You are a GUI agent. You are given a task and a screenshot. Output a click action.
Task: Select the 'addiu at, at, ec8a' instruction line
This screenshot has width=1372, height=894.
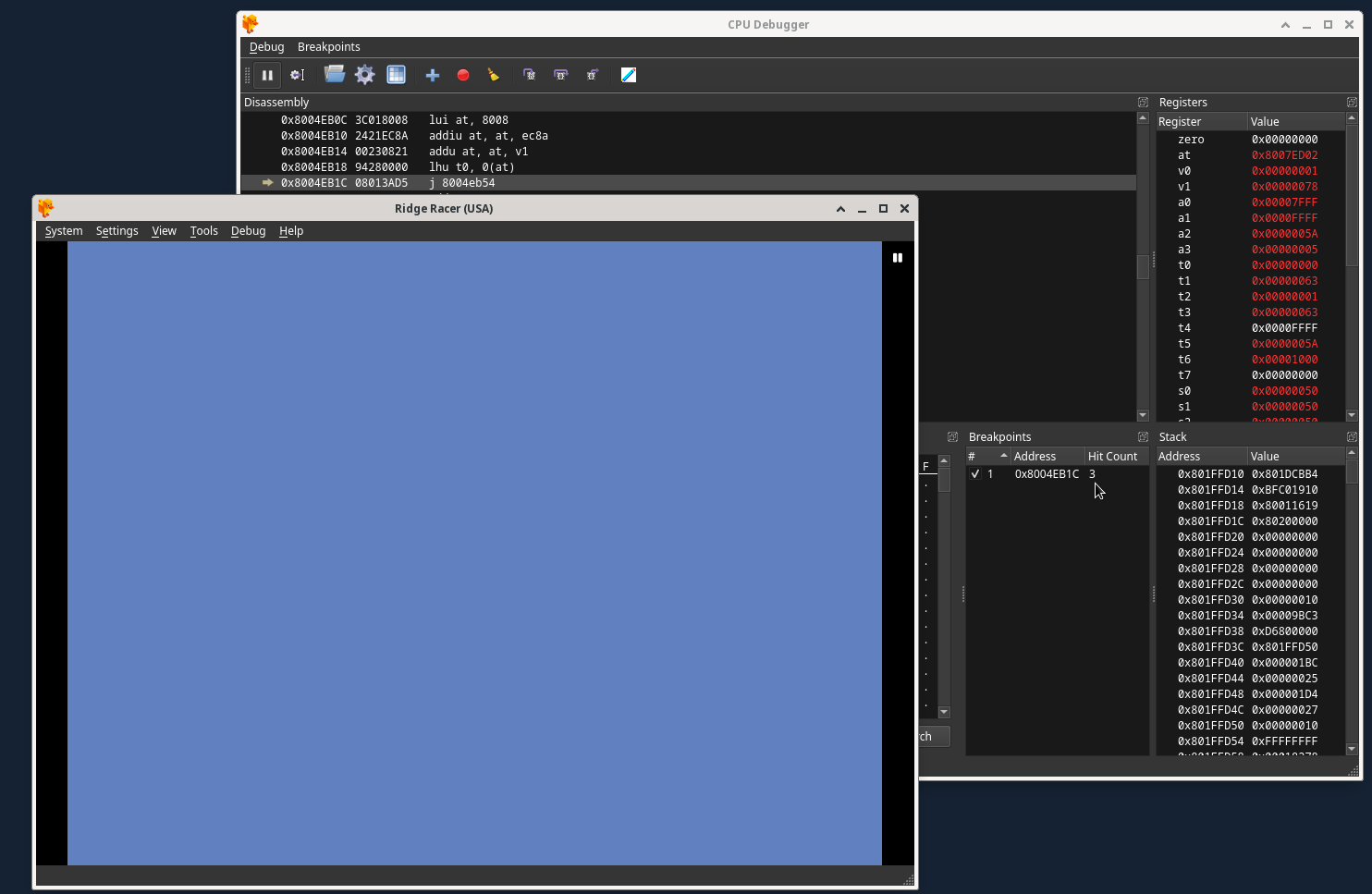(688, 136)
